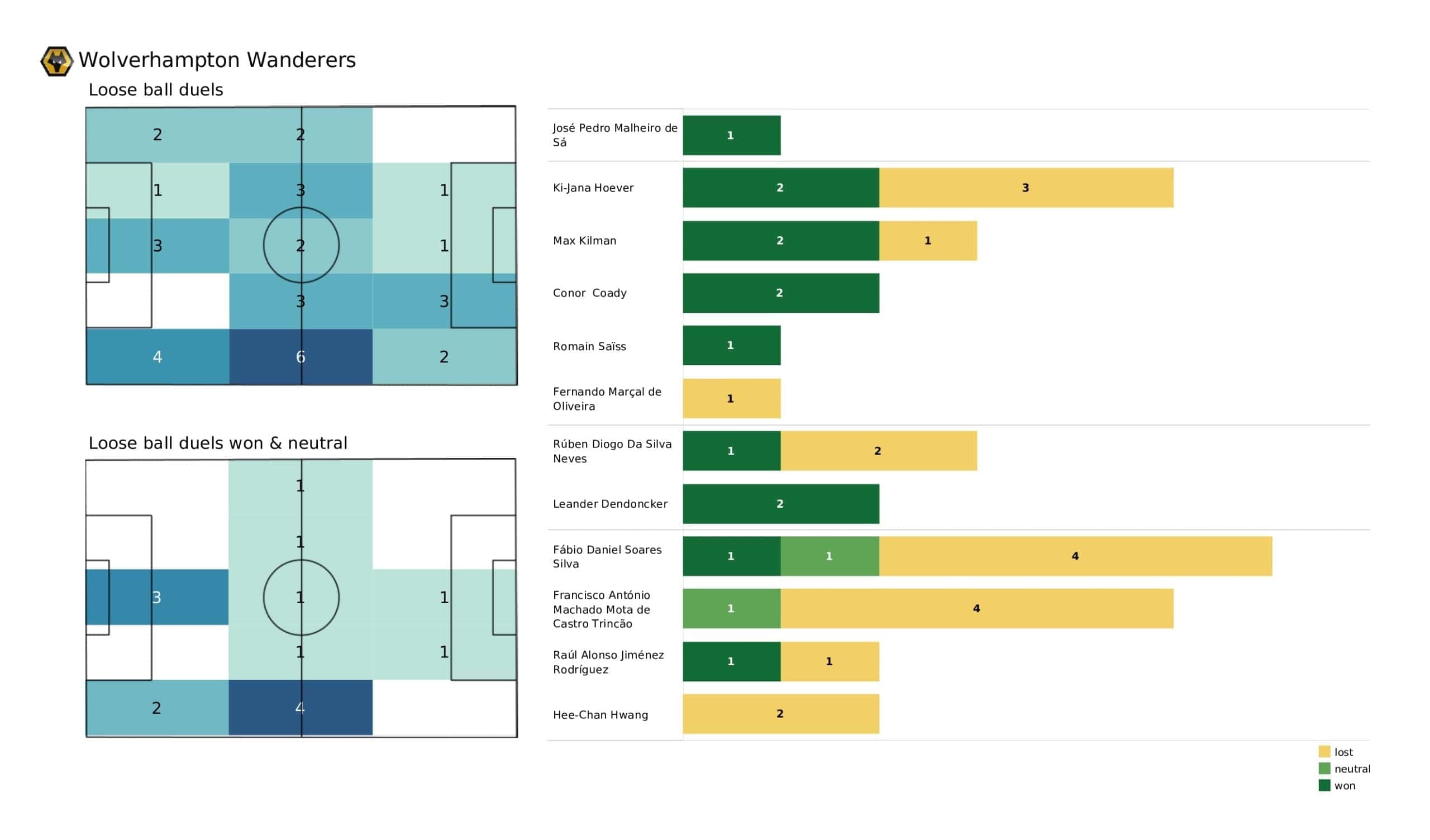Click the light green neutral legend swatch
Image resolution: width=1430 pixels, height=840 pixels.
tap(1324, 769)
